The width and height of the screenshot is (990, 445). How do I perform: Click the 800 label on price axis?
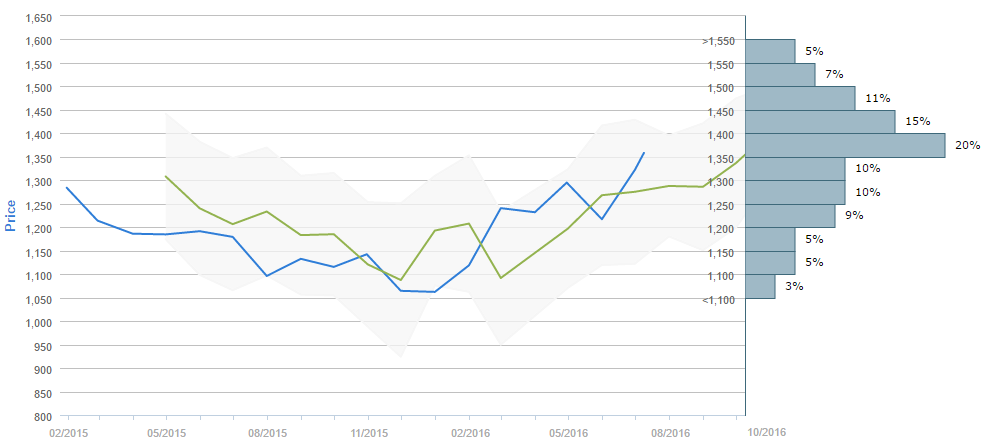44,416
